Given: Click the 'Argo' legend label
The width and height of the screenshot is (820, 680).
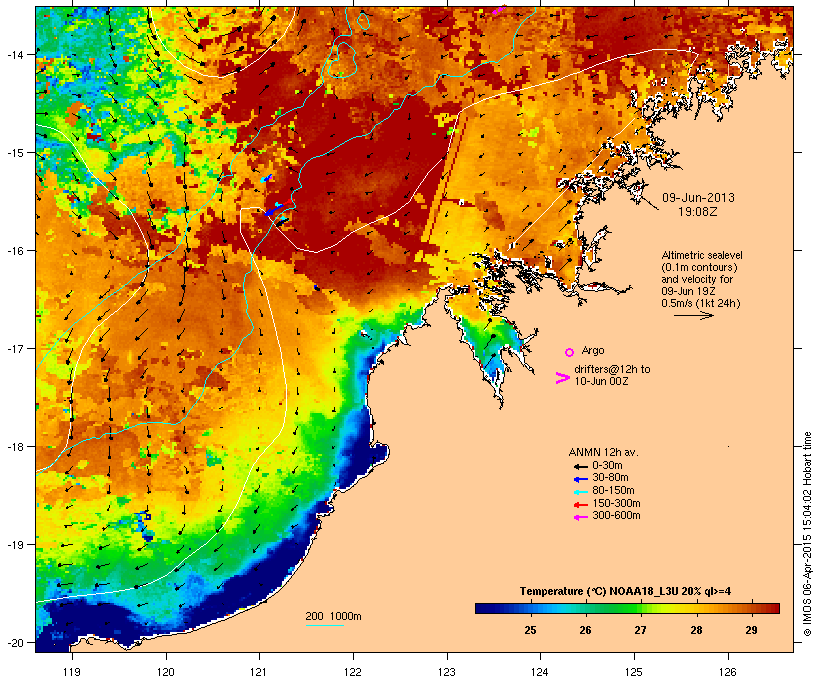Looking at the screenshot, I should [x=593, y=350].
